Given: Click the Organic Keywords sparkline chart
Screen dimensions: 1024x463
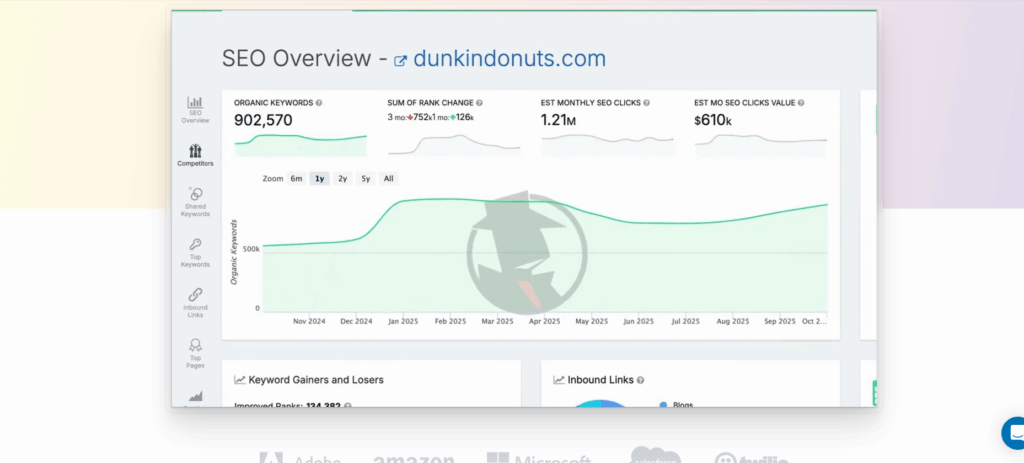Looking at the screenshot, I should pos(300,145).
